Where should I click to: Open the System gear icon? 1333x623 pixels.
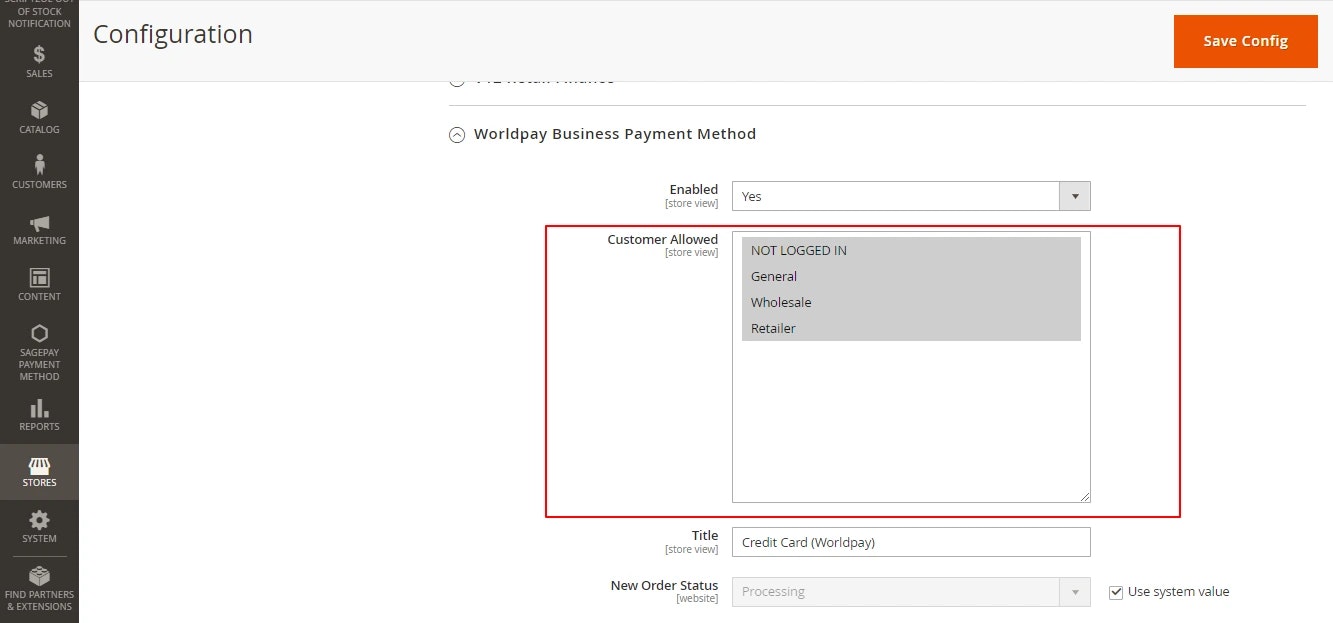(39, 520)
